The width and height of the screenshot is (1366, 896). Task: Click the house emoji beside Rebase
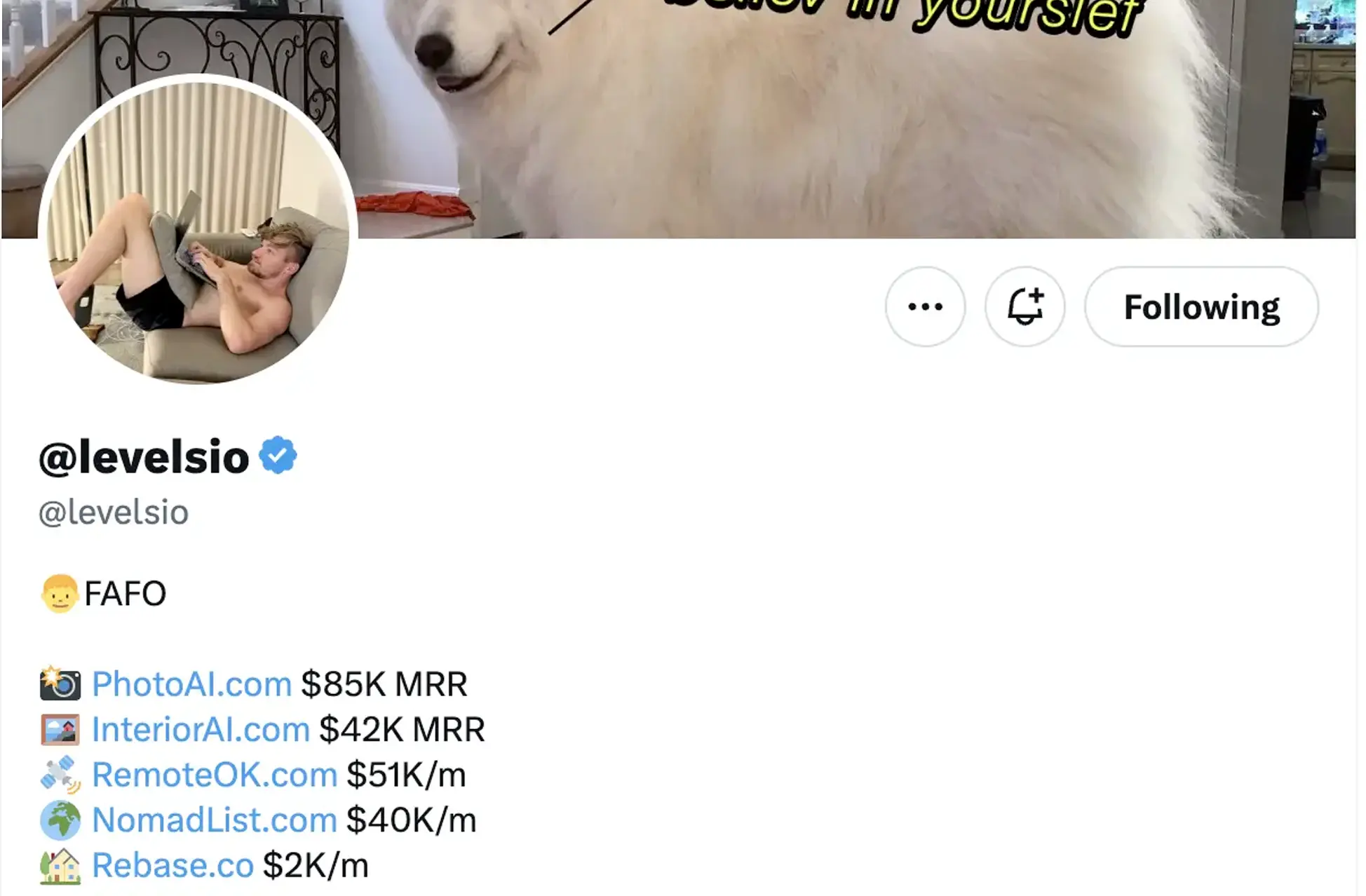point(60,866)
